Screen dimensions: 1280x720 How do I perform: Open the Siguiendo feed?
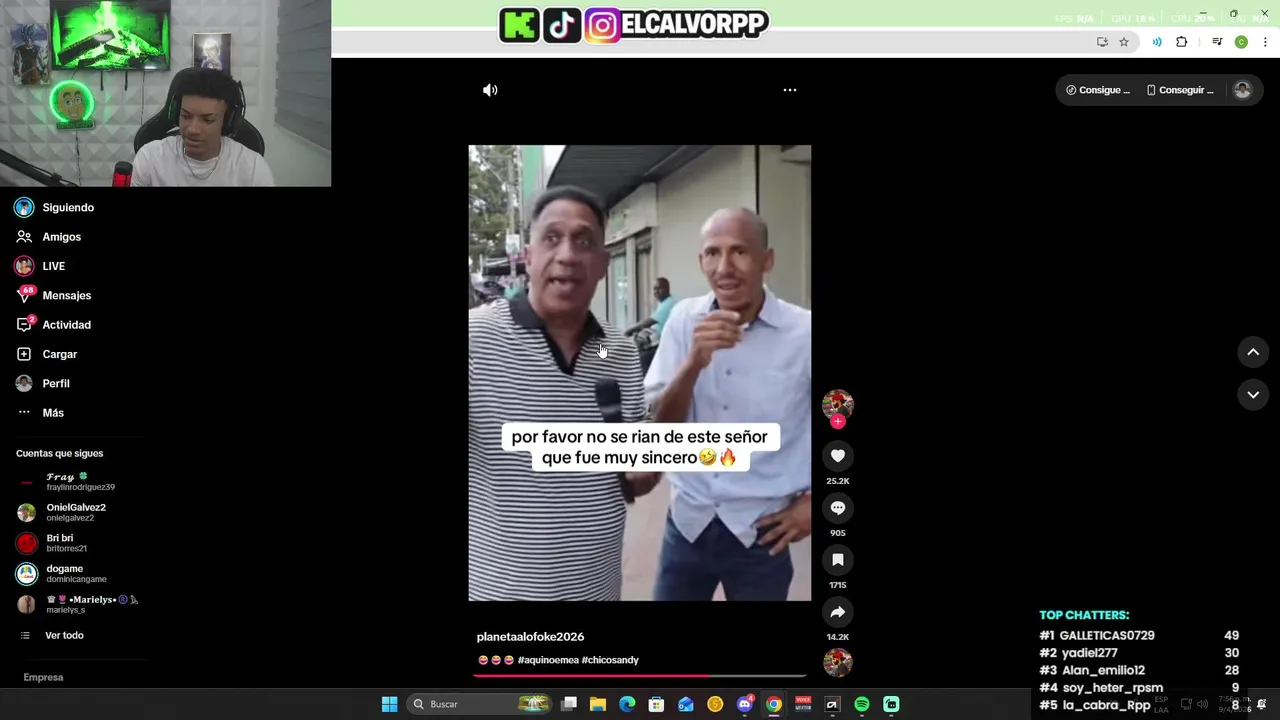67,208
